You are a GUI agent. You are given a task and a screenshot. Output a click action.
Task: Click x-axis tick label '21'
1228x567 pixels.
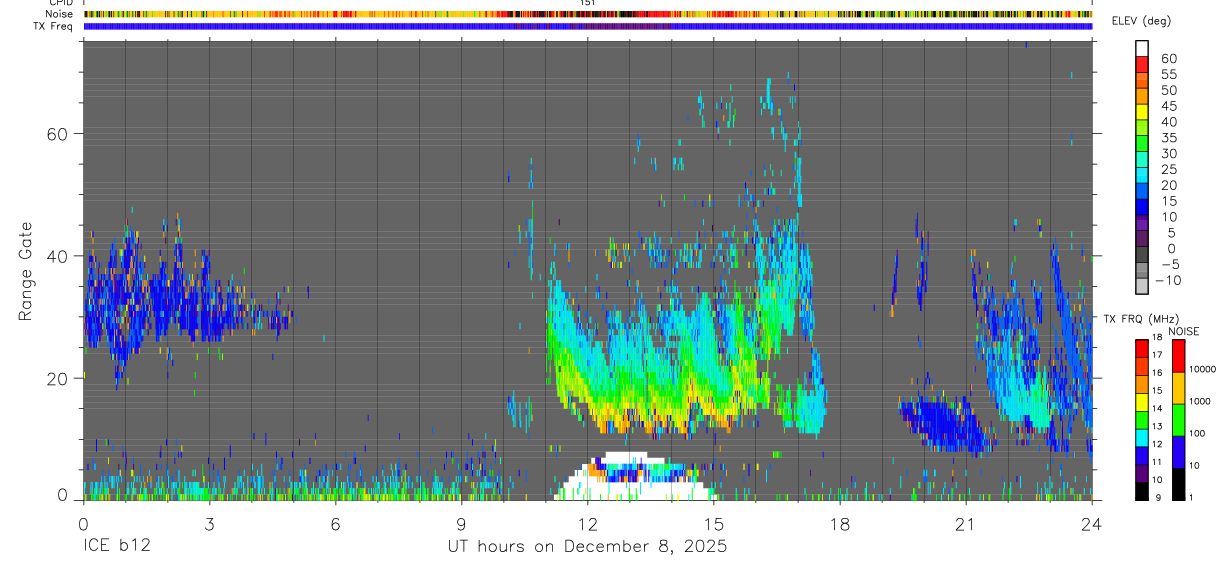[x=965, y=523]
